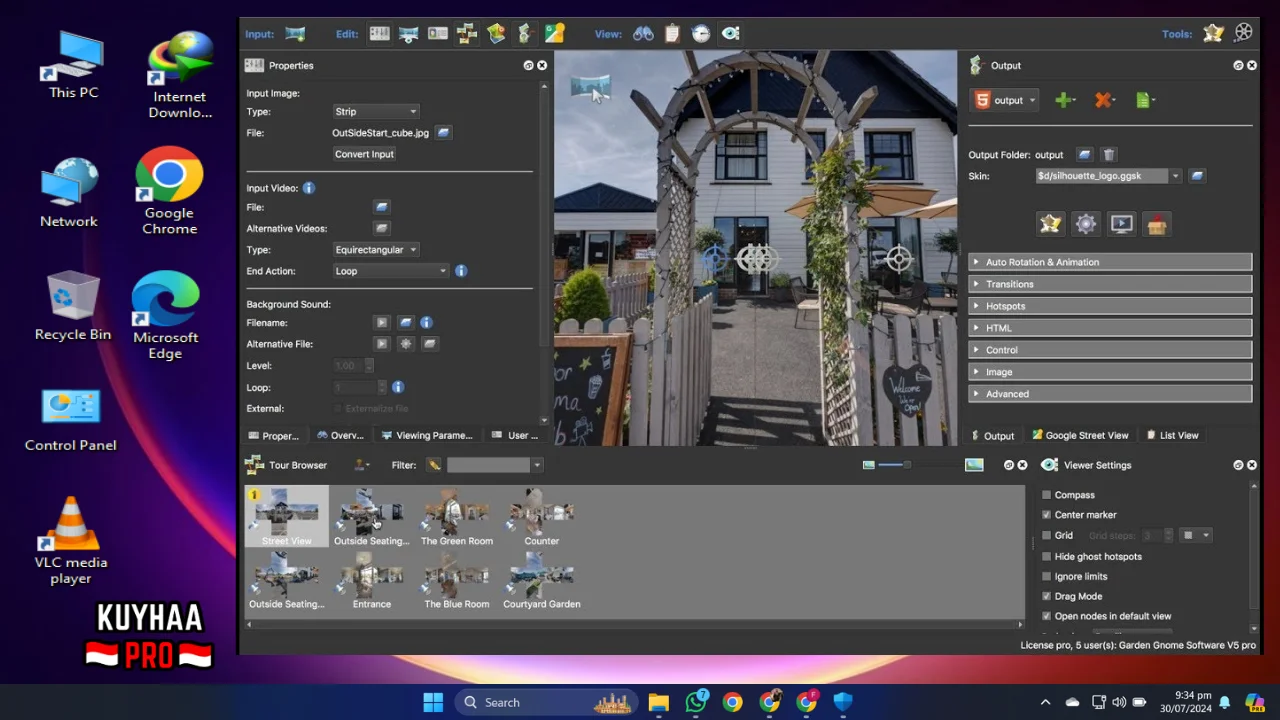Enable the Compass checkbox
Viewport: 1280px width, 720px height.
[1047, 495]
